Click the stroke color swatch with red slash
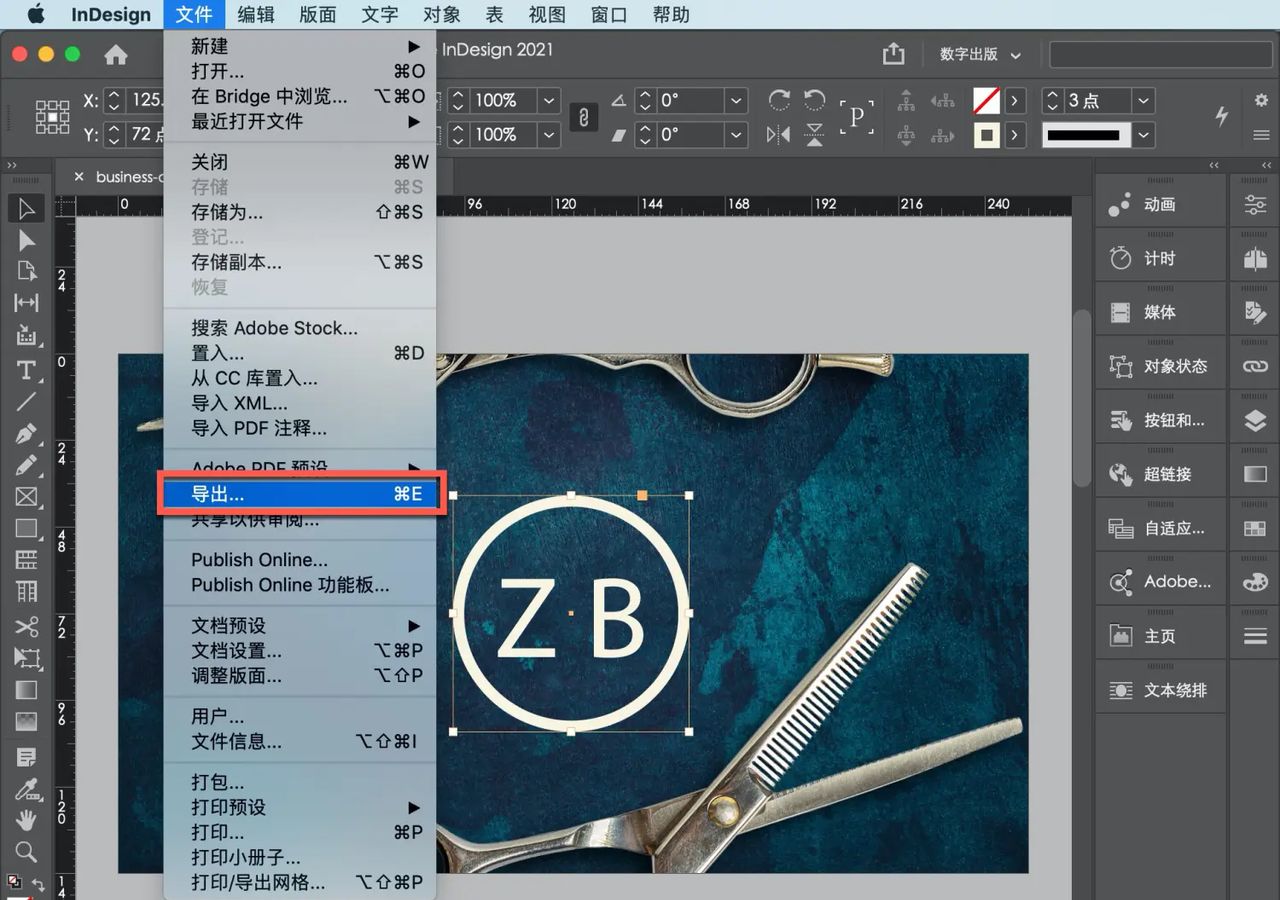 pos(987,100)
